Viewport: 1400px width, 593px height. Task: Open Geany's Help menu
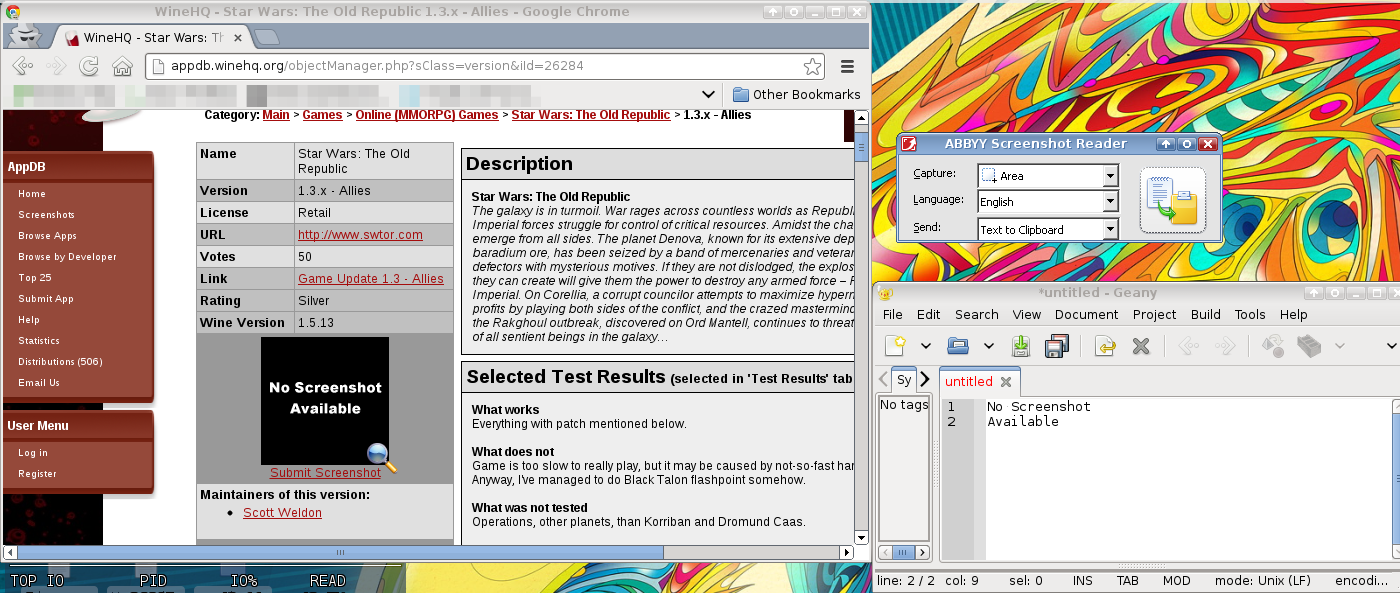[x=1293, y=314]
